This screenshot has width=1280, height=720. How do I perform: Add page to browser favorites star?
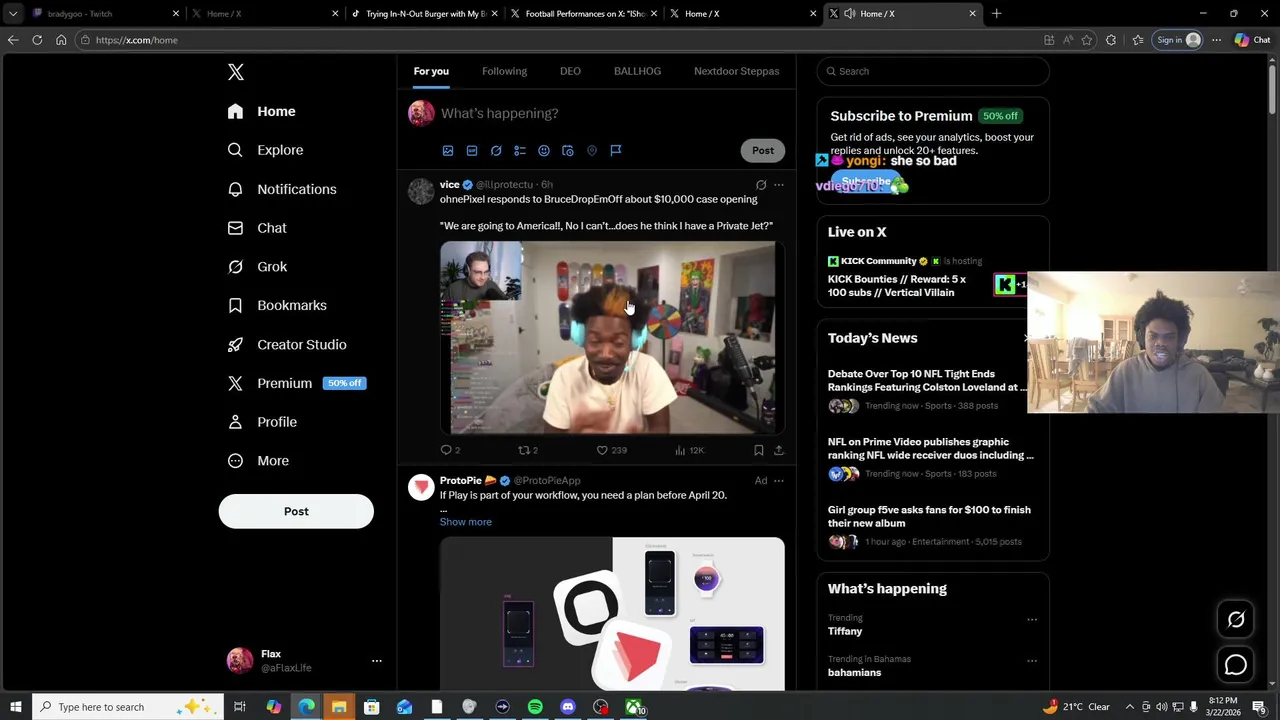click(1087, 40)
